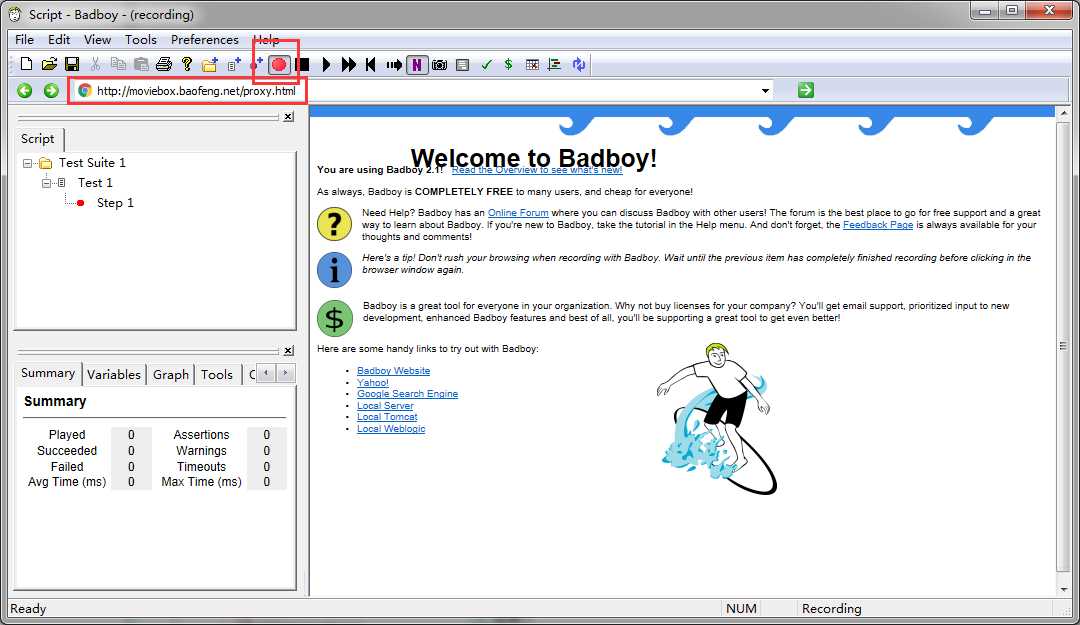
Task: Click the Play Request step-arrow icon
Action: coord(394,65)
